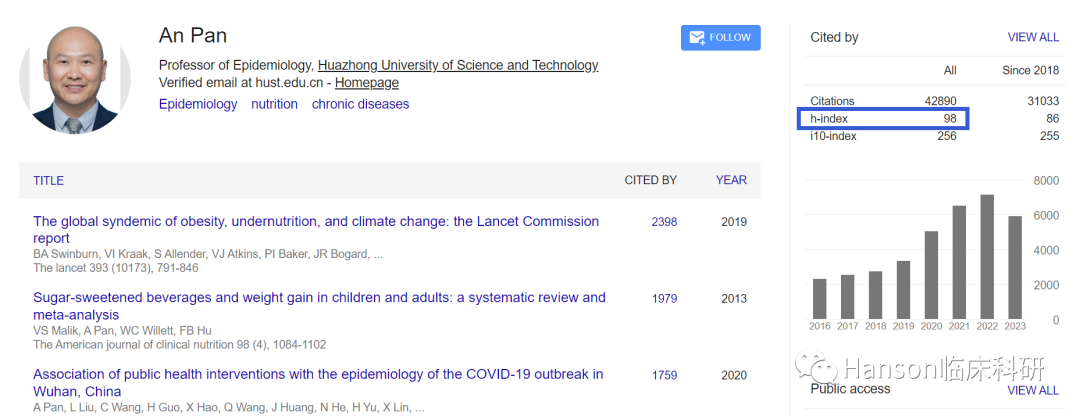Click View All beside Public access

click(1033, 390)
